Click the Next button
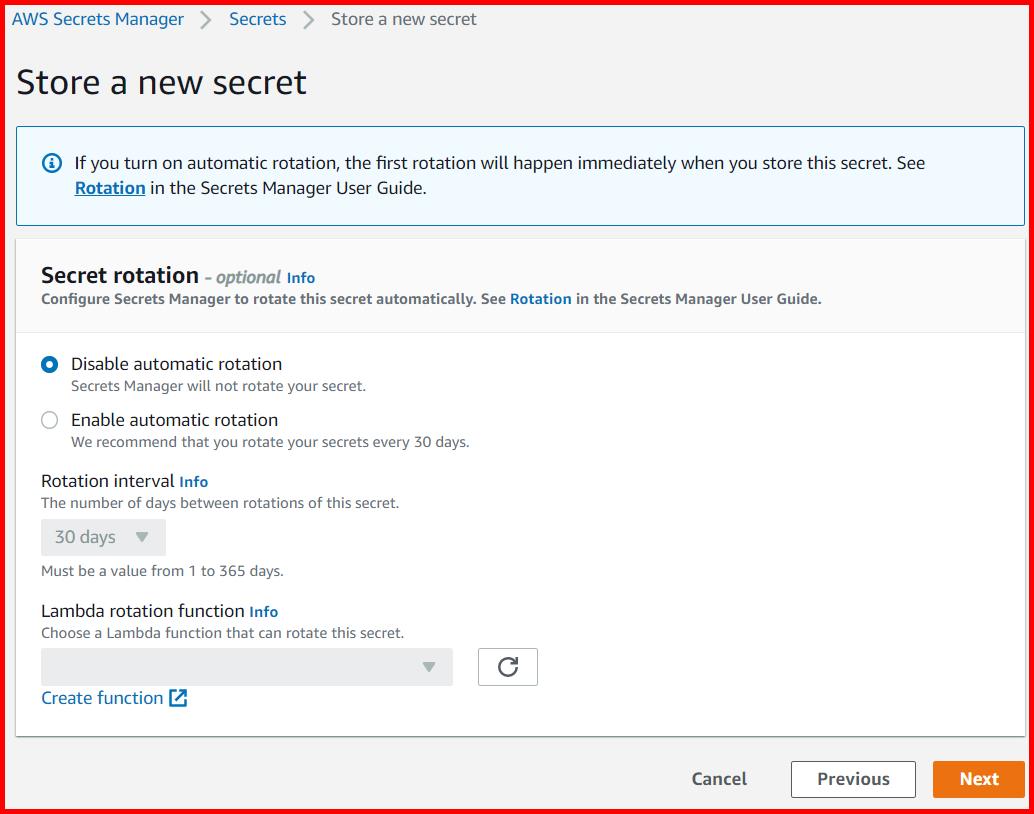 (978, 779)
